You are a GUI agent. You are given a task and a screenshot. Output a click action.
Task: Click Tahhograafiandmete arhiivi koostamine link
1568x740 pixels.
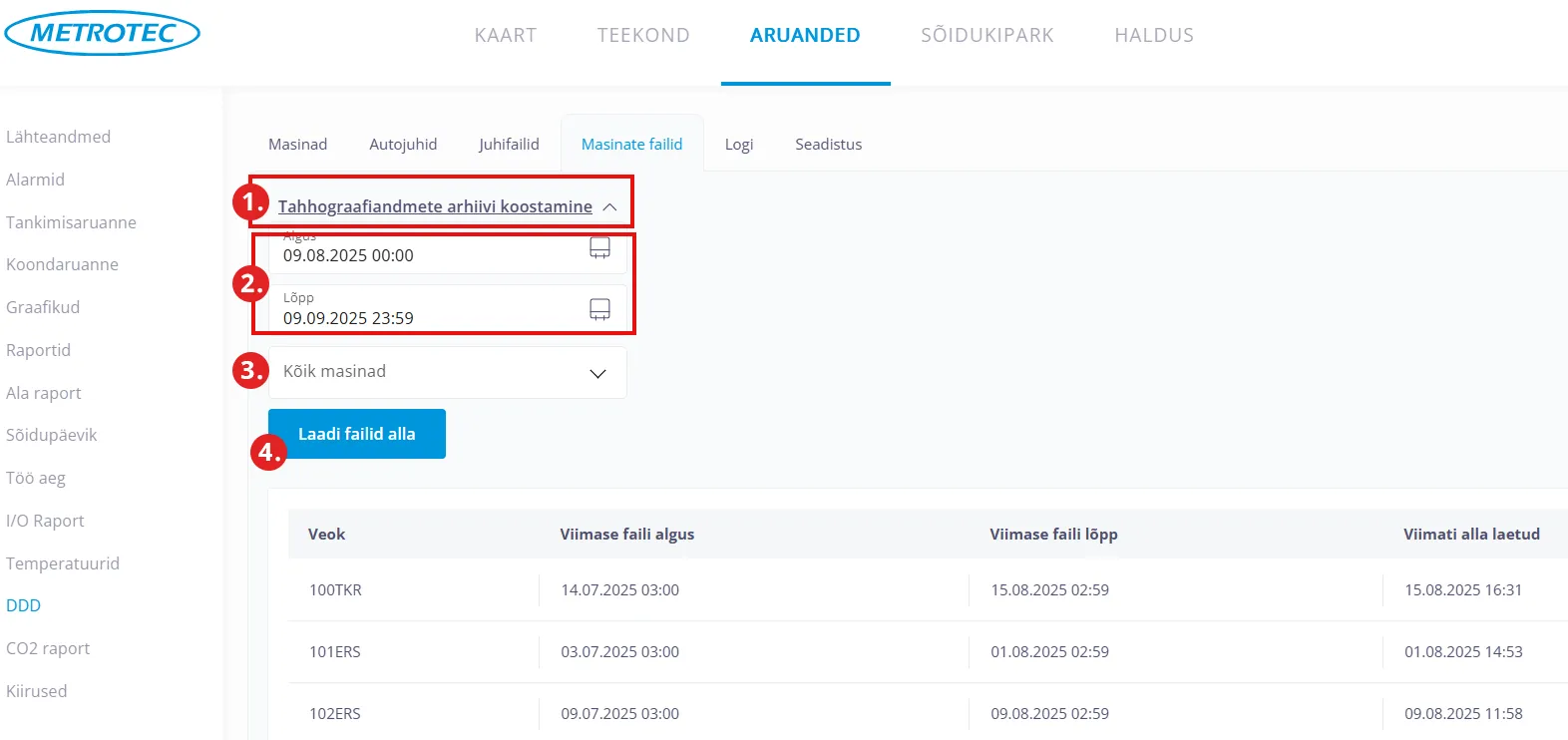pos(435,206)
